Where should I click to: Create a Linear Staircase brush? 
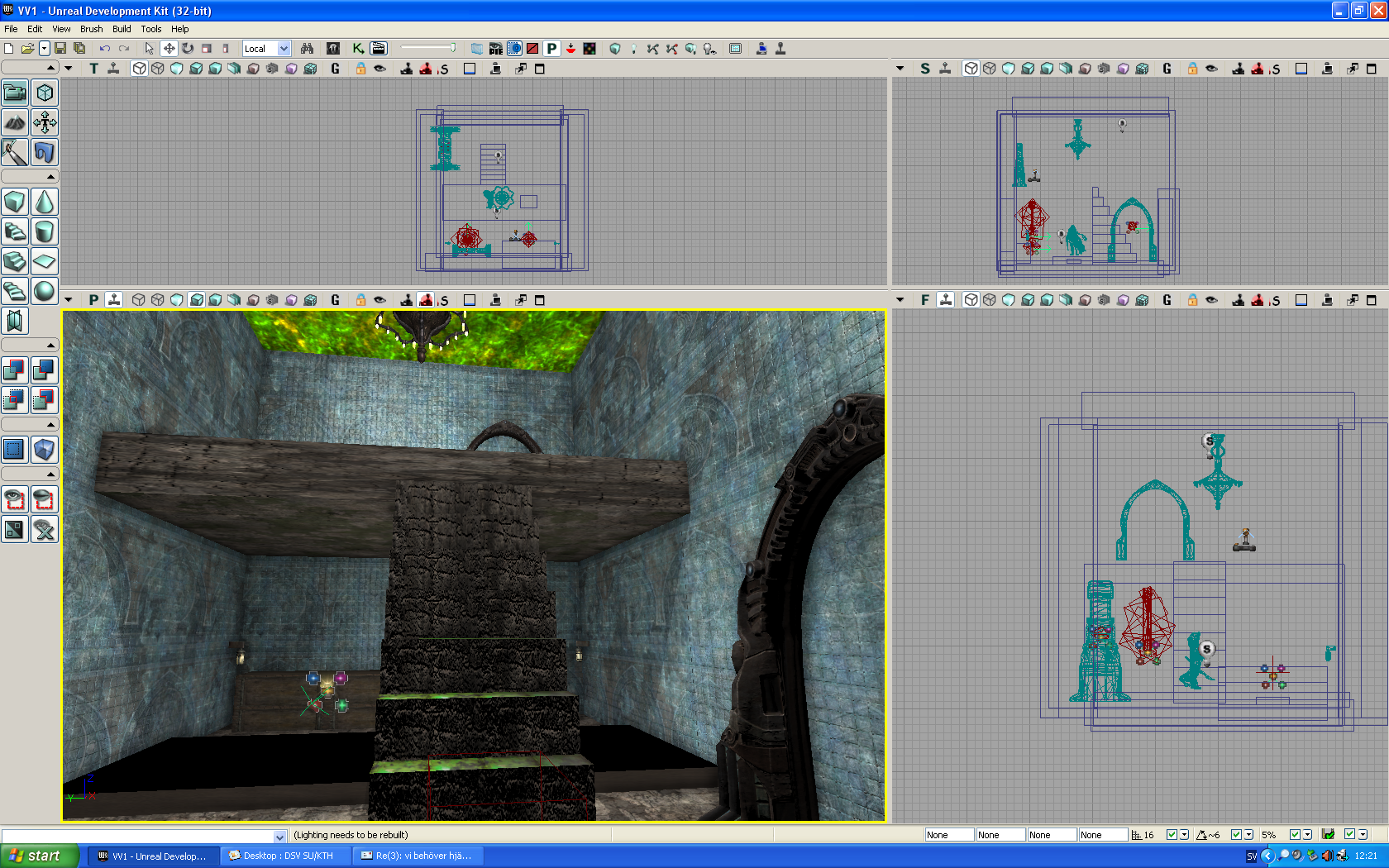15,261
